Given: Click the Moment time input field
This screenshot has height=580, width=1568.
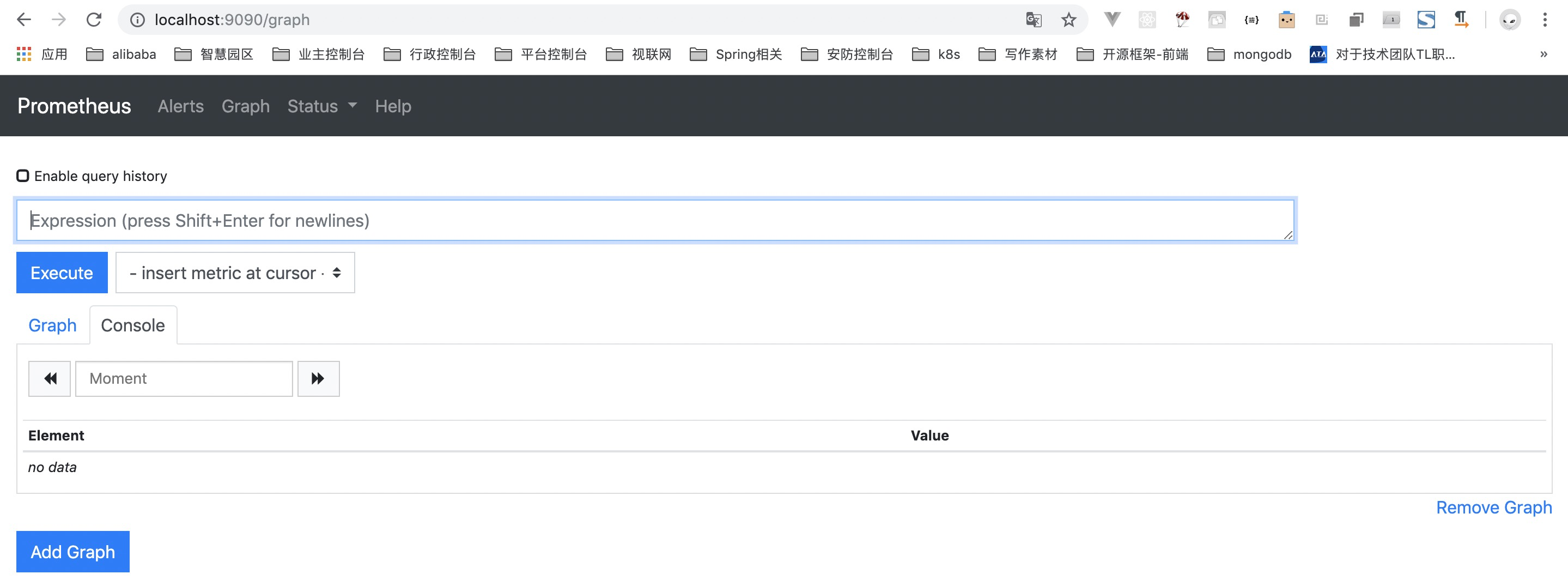Looking at the screenshot, I should [x=184, y=379].
